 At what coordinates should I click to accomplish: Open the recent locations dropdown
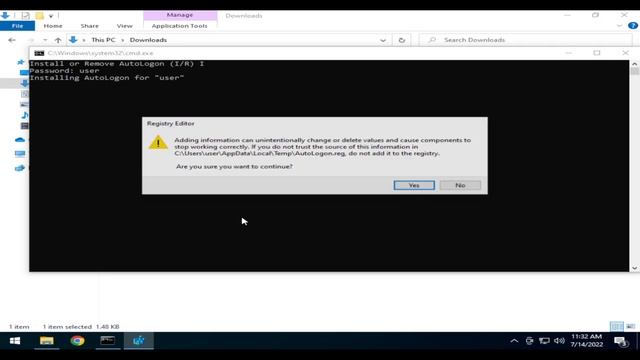[x=45, y=40]
